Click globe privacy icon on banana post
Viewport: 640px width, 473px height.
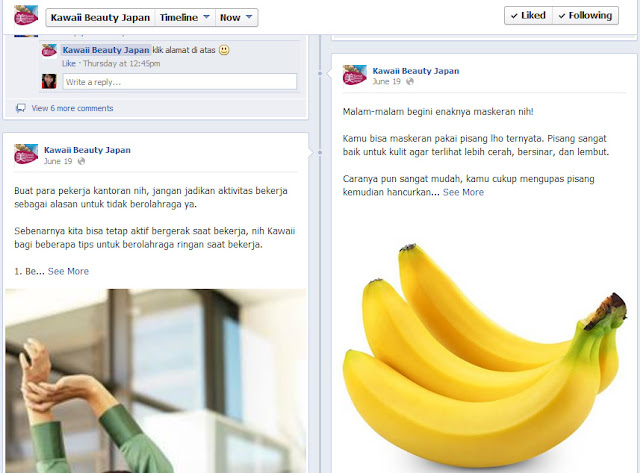click(x=410, y=82)
